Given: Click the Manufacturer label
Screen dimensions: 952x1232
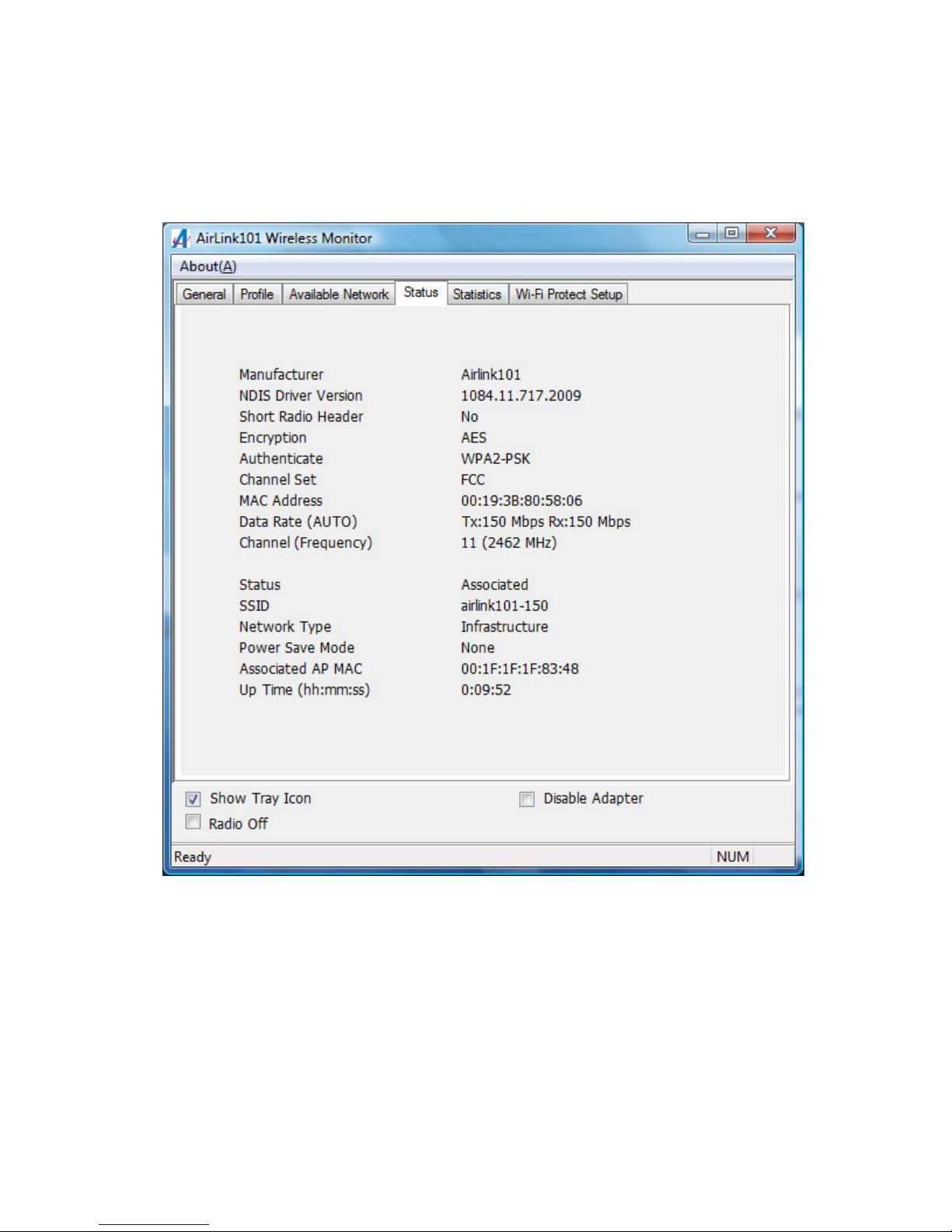Looking at the screenshot, I should pos(281,375).
